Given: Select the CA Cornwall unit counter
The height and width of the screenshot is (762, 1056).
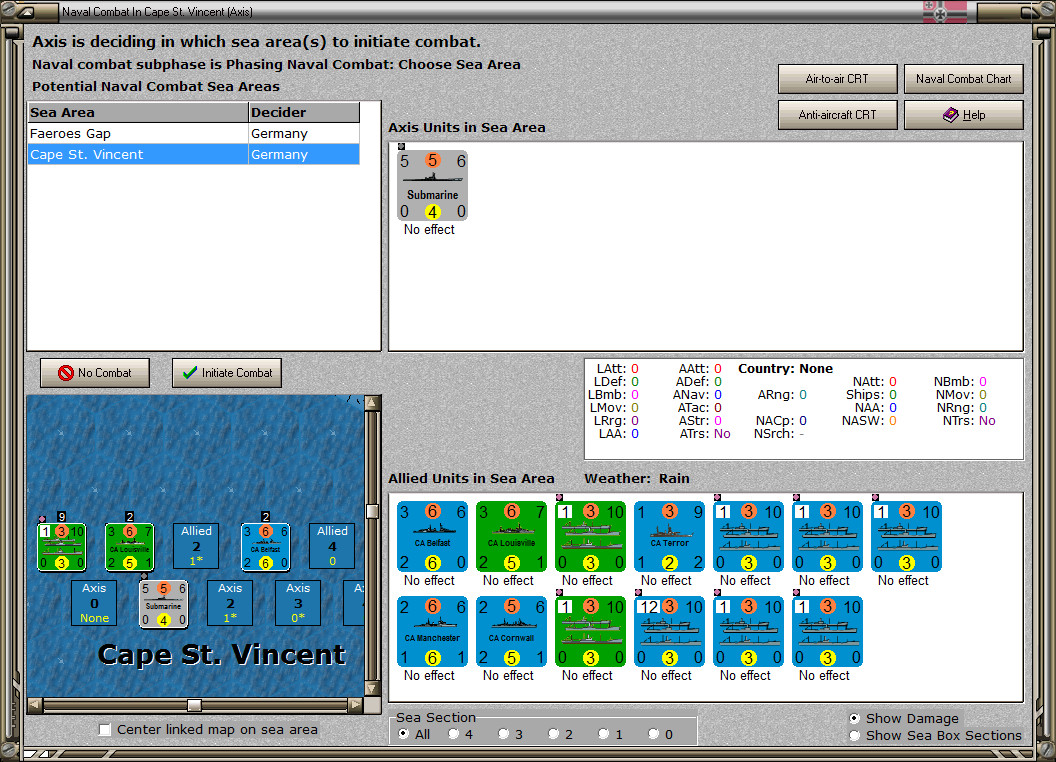Looking at the screenshot, I should click(x=511, y=631).
